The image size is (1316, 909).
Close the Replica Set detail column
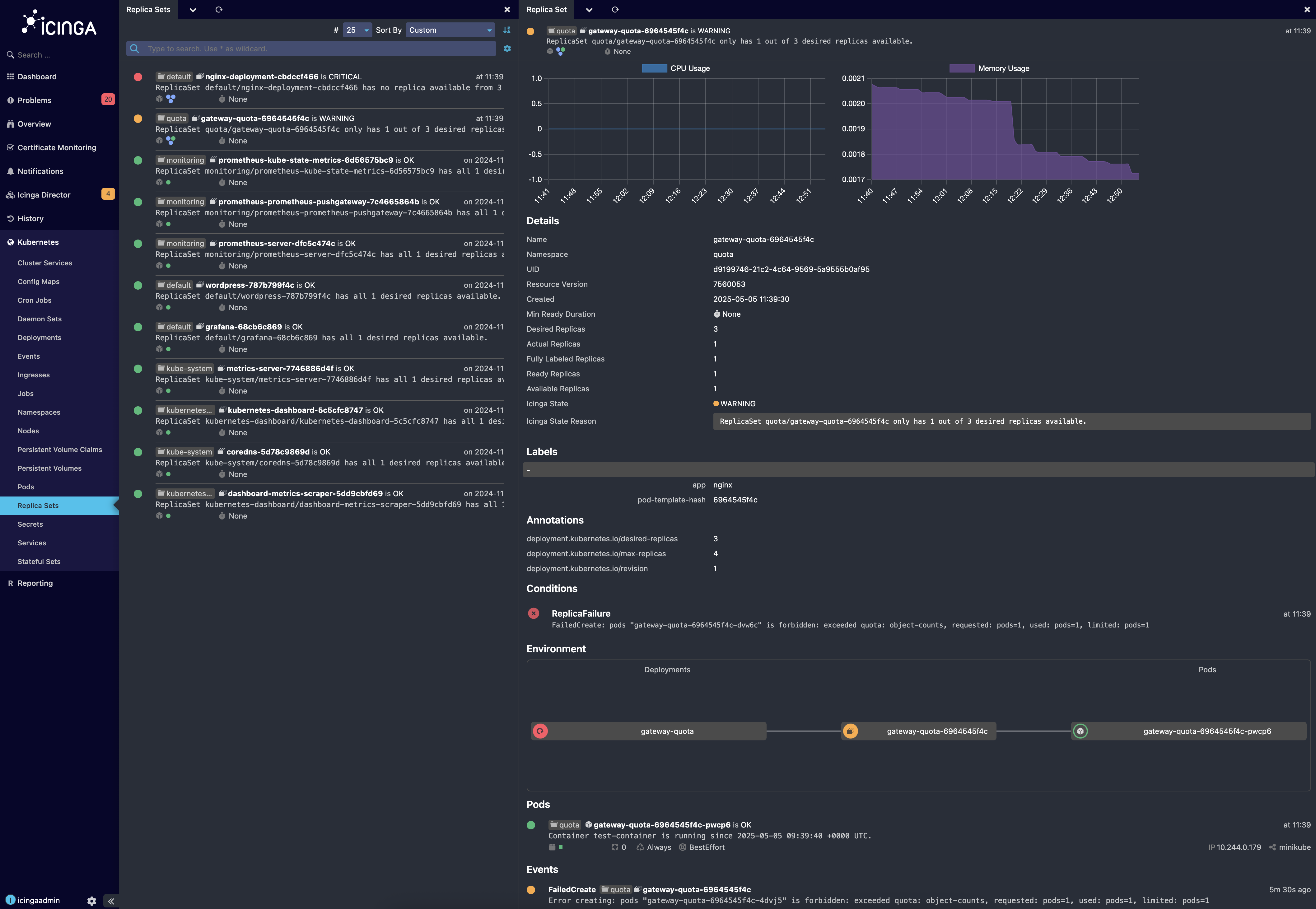(1307, 10)
